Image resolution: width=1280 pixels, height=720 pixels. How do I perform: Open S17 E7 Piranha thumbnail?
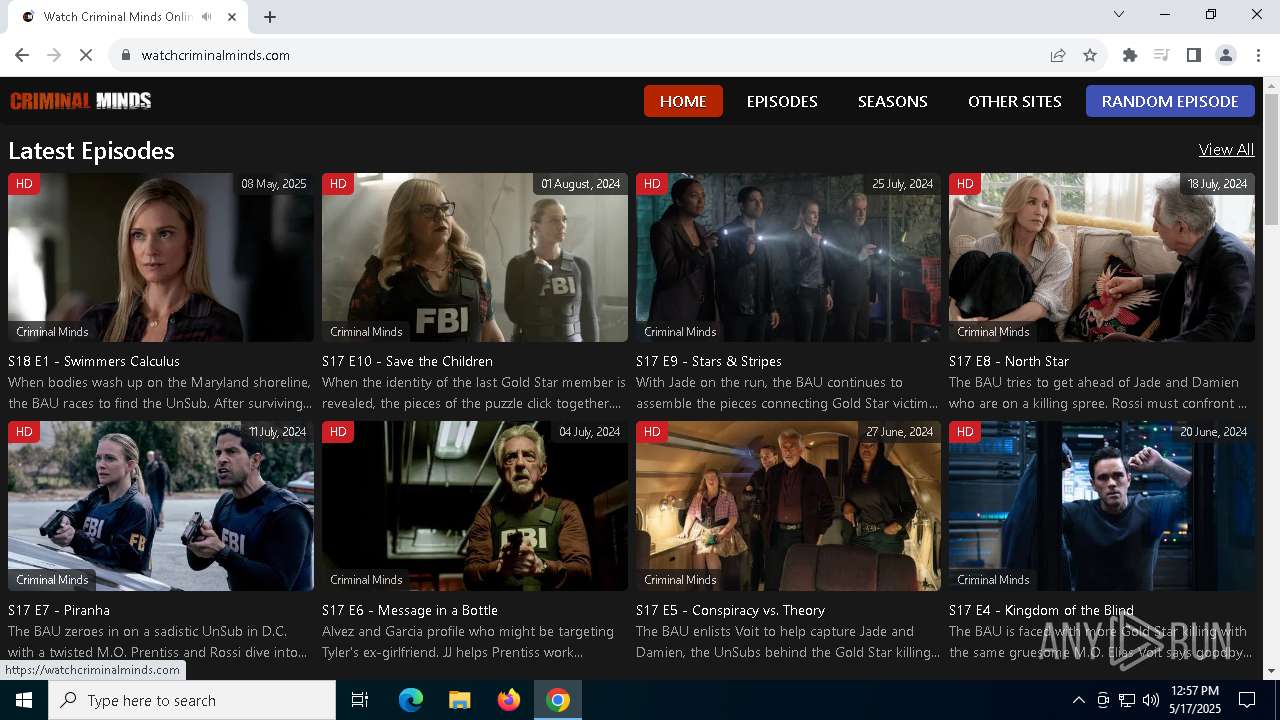point(161,506)
